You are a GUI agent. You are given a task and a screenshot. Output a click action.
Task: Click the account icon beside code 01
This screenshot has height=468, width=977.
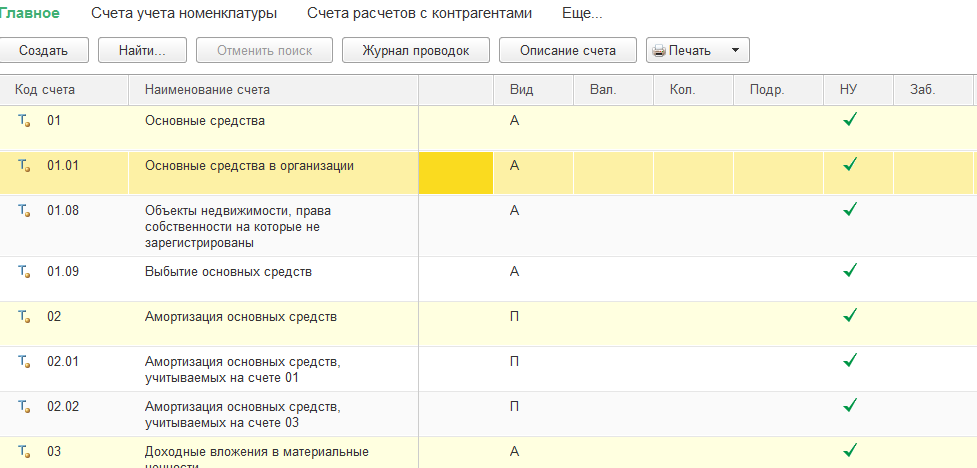point(24,121)
